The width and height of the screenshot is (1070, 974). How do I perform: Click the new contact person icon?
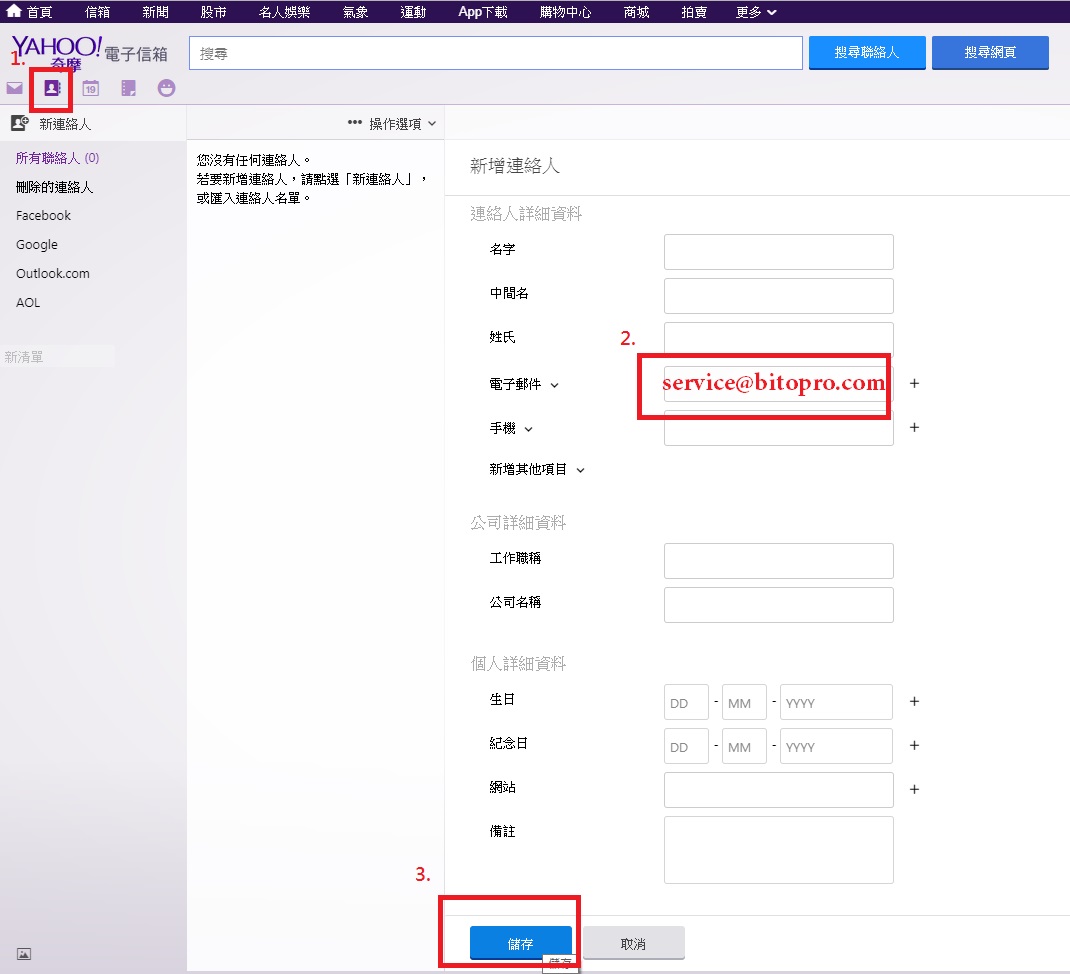pyautogui.click(x=20, y=124)
